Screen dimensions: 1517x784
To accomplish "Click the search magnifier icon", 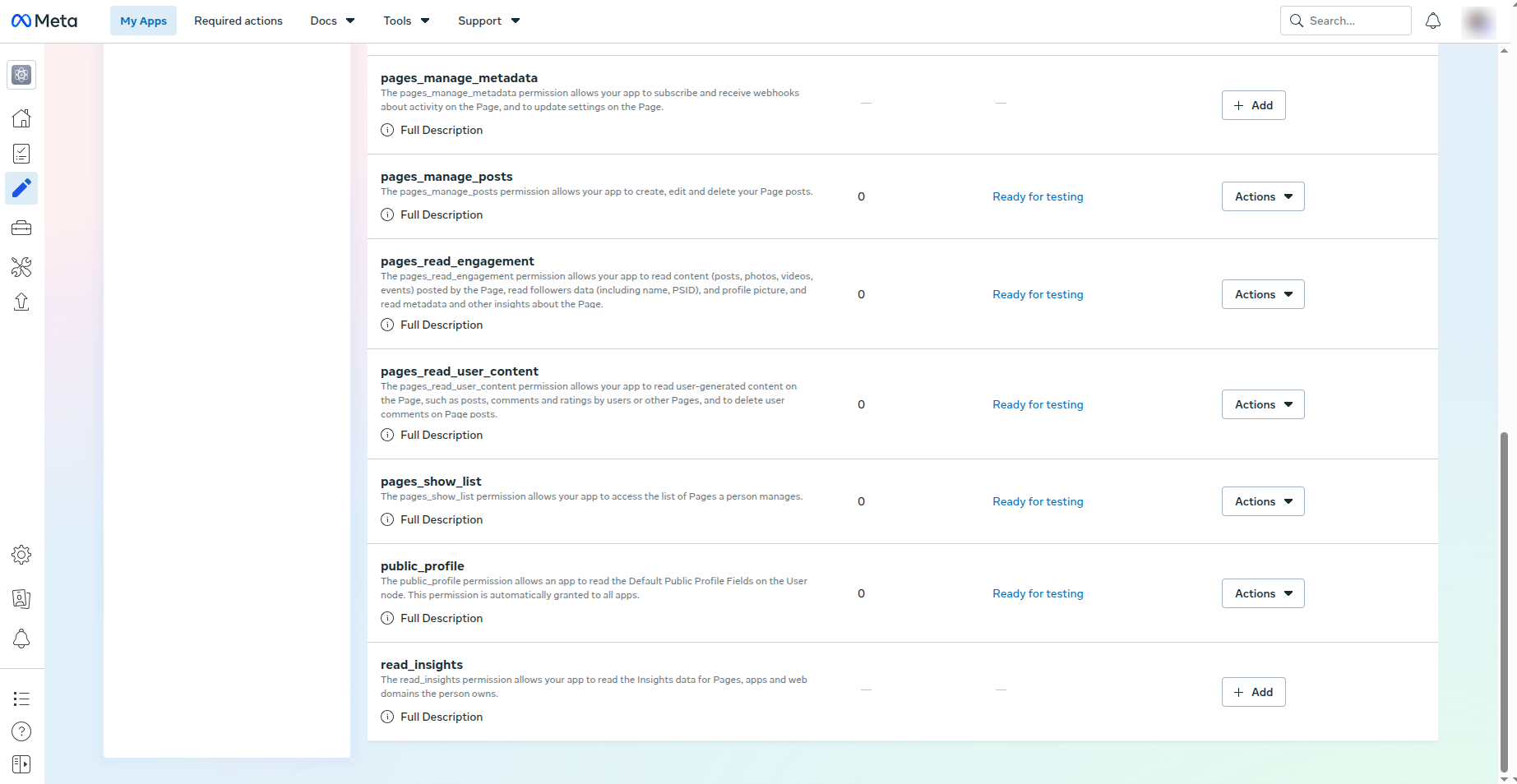I will tap(1297, 21).
